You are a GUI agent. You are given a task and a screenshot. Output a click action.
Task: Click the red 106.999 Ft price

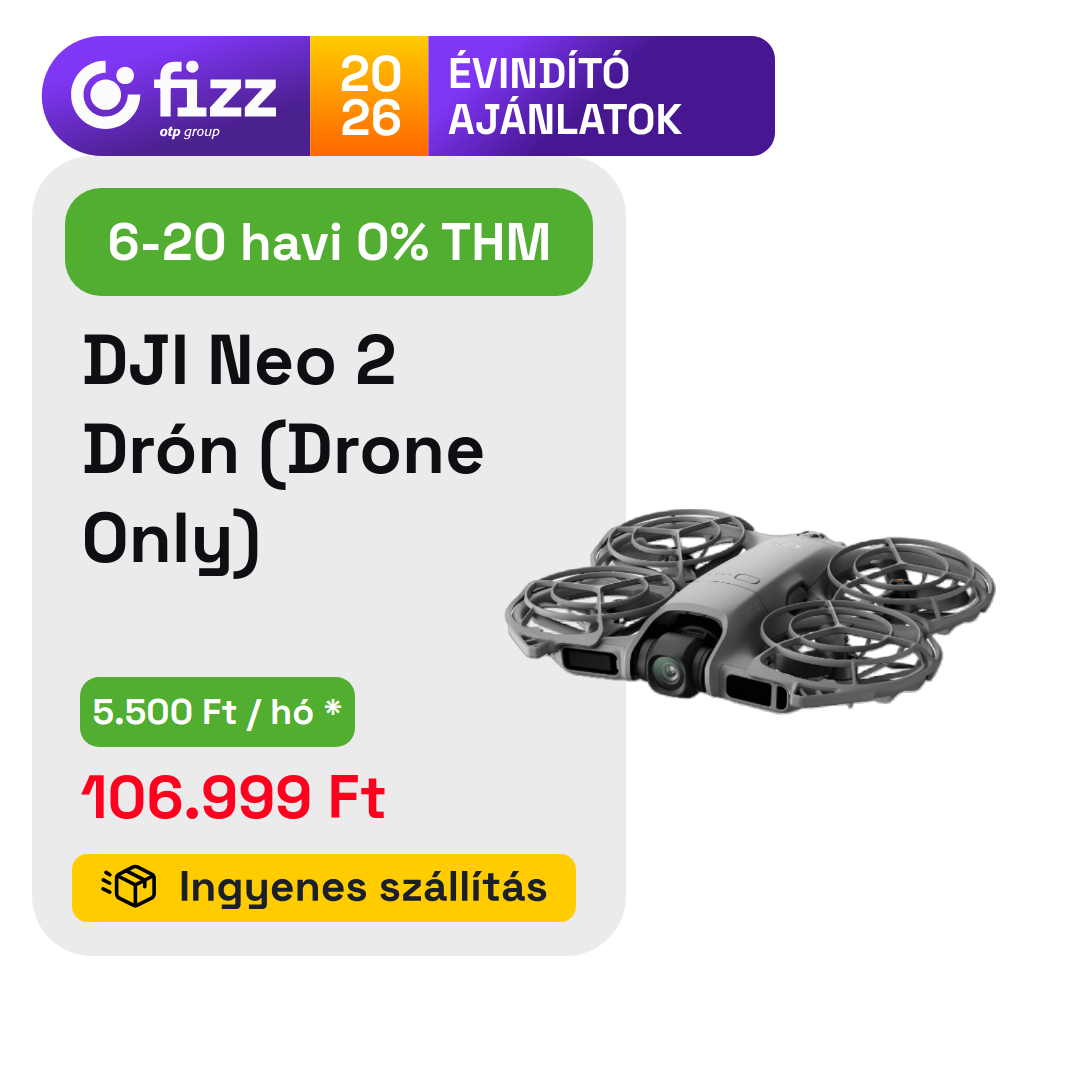pyautogui.click(x=233, y=797)
